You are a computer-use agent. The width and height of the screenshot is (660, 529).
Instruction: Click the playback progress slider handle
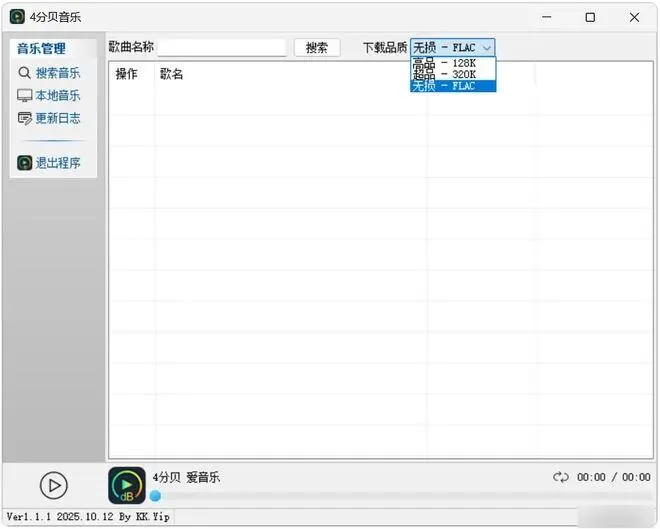click(155, 496)
